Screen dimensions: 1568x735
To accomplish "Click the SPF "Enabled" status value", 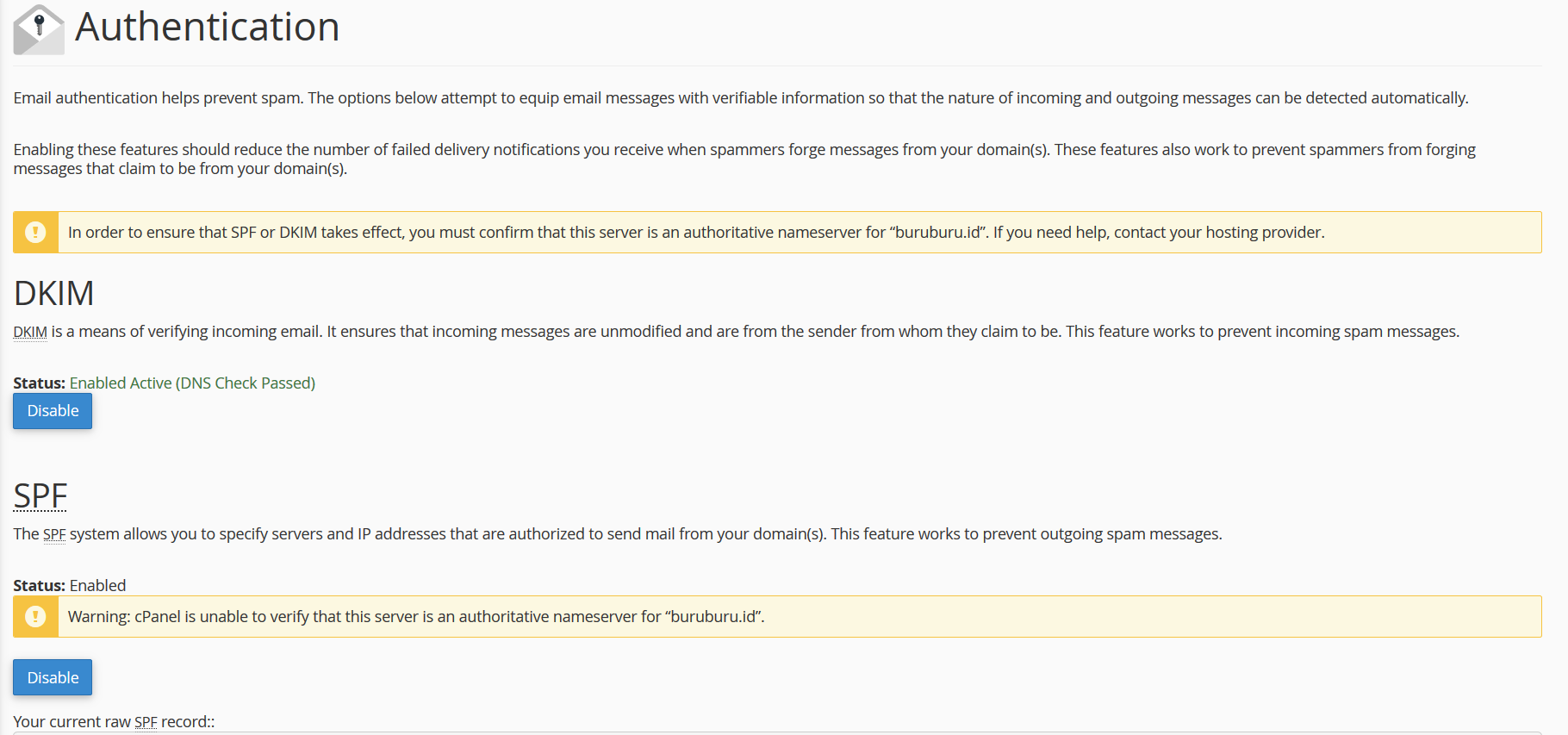I will coord(97,586).
